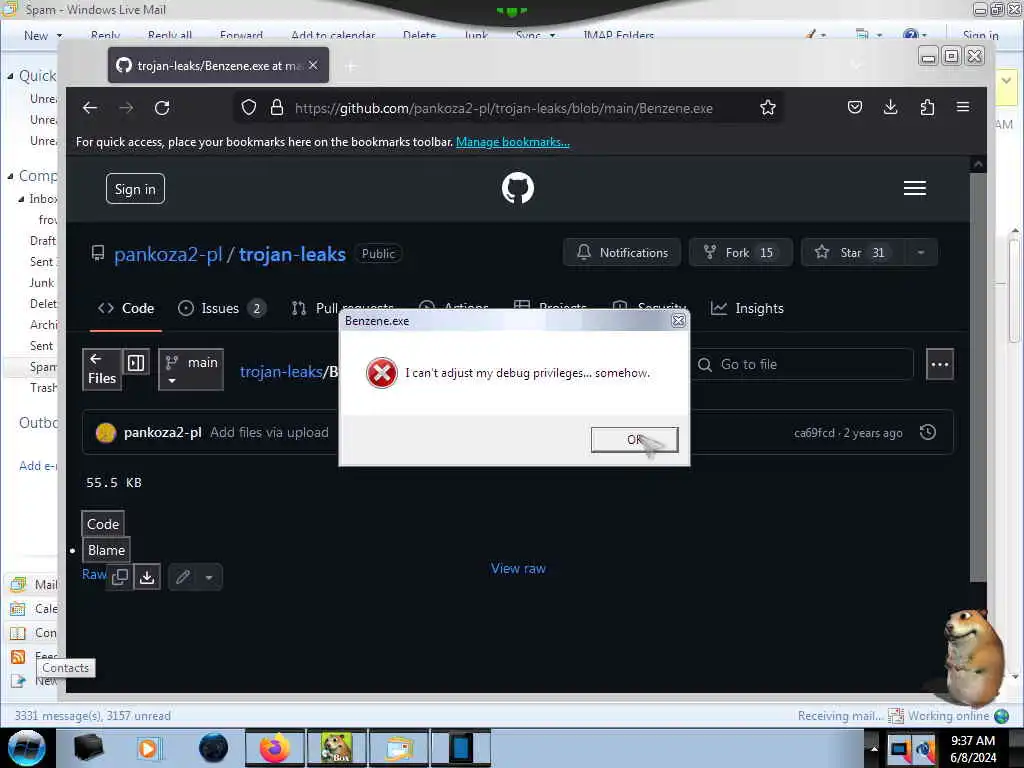The width and height of the screenshot is (1024, 768).
Task: Open a new browser tab
Action: click(x=351, y=66)
